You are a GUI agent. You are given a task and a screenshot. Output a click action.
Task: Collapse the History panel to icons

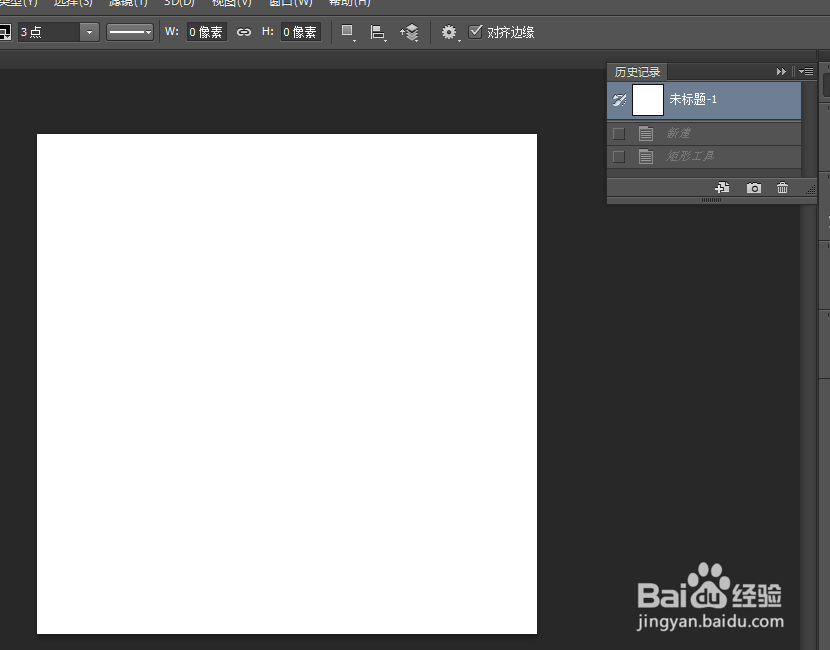point(781,71)
